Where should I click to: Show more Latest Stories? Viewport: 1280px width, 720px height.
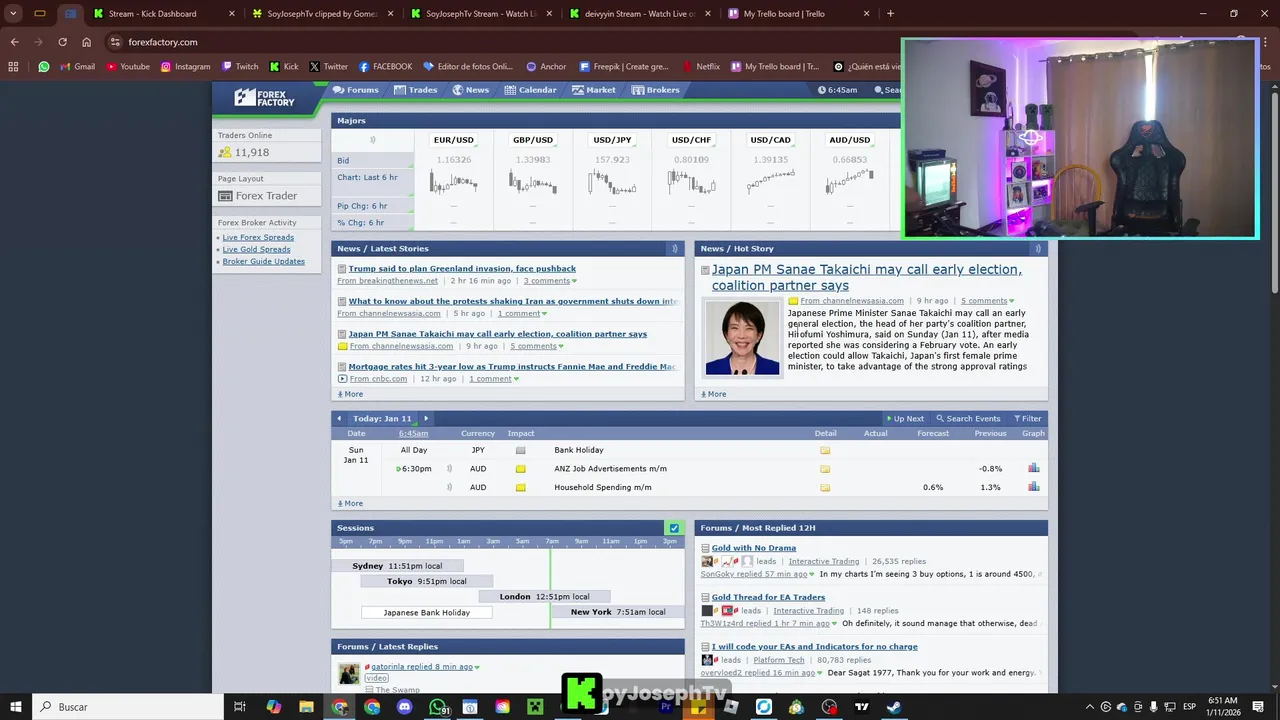pyautogui.click(x=350, y=394)
